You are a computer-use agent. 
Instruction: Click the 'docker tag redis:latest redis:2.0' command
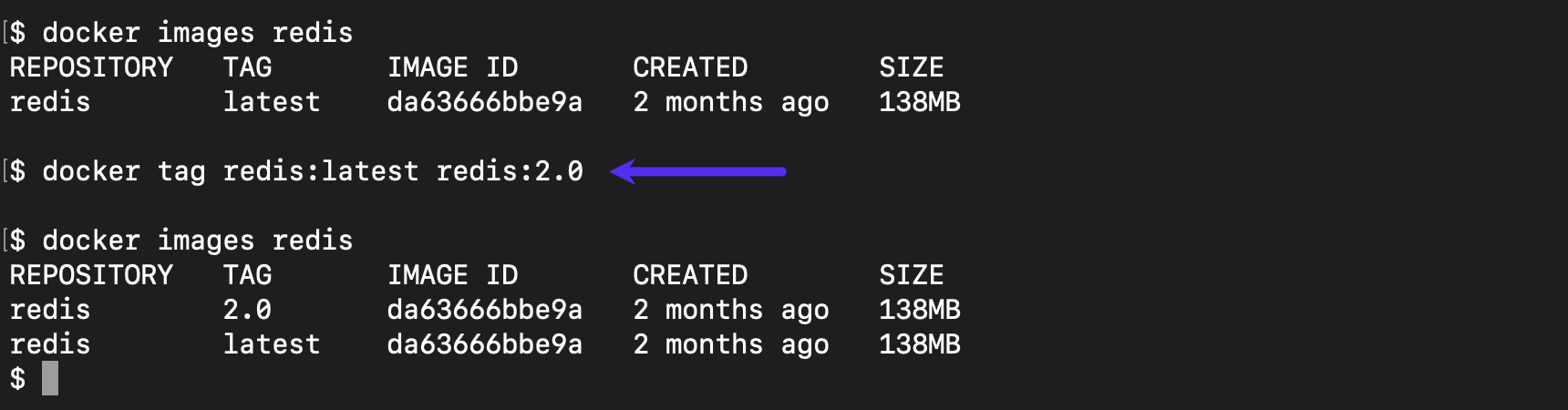coord(313,171)
